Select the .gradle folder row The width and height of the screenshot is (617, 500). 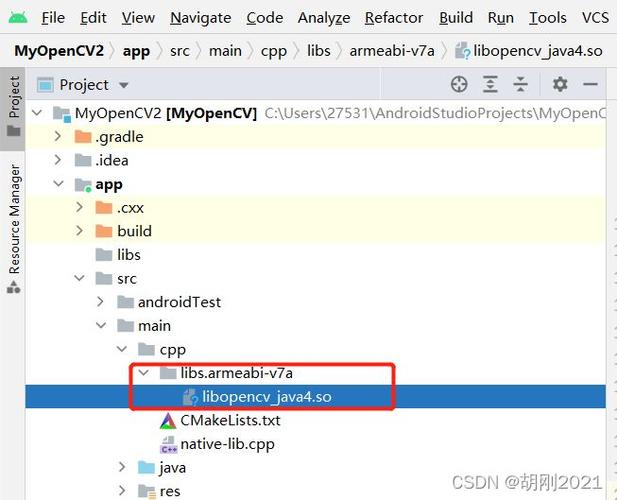coord(316,137)
